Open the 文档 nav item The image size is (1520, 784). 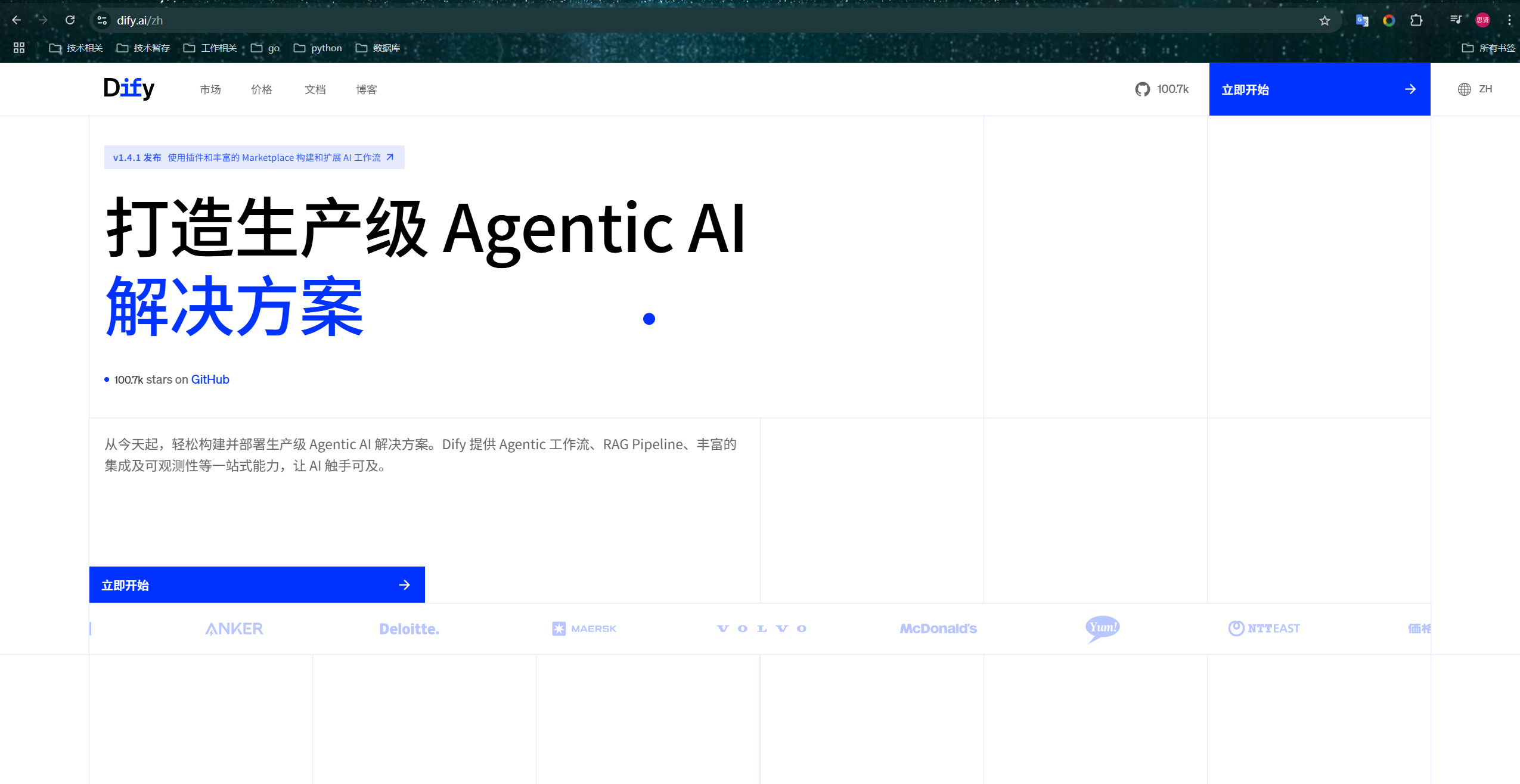315,89
